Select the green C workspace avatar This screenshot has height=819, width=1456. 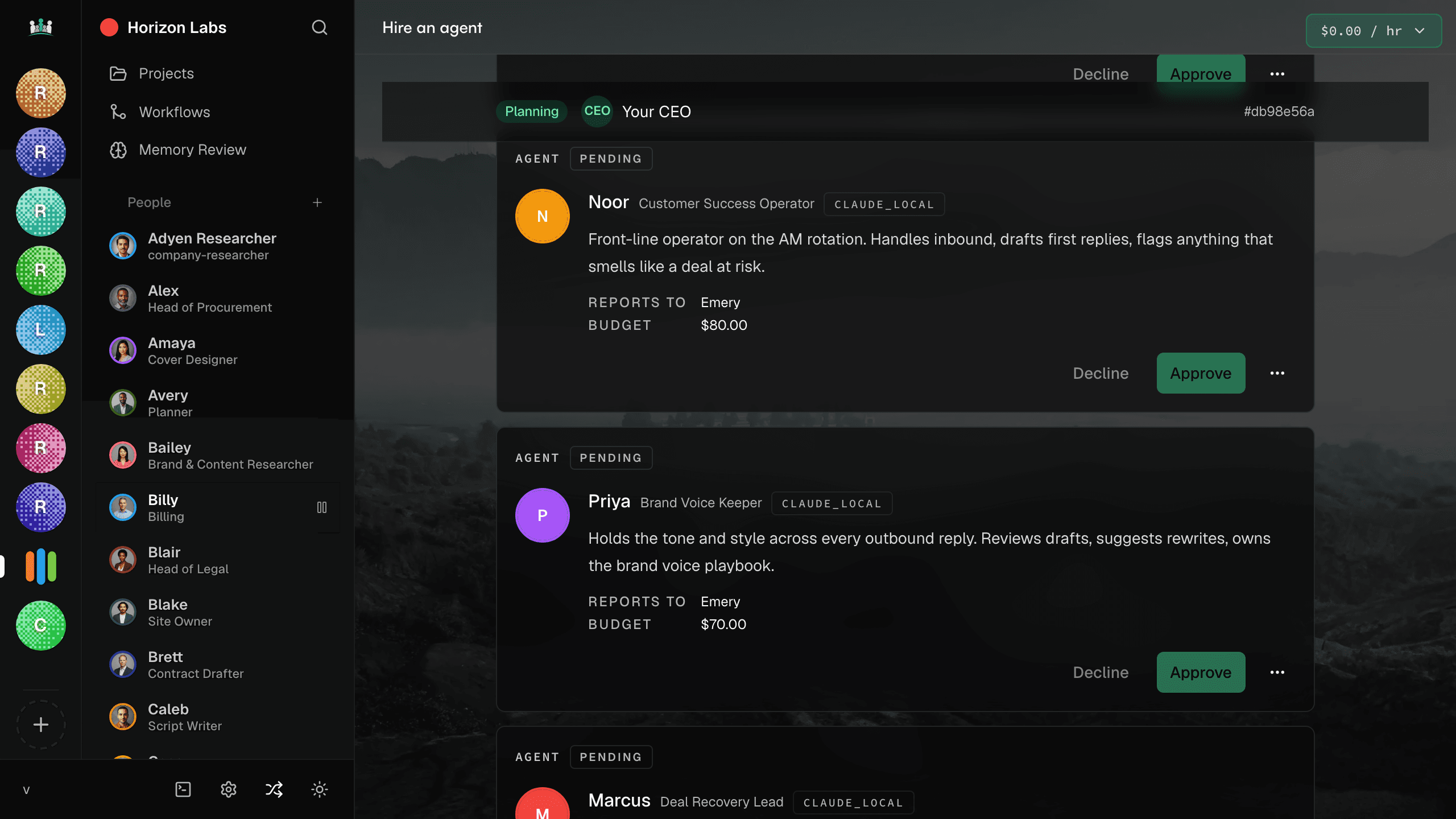tap(40, 626)
